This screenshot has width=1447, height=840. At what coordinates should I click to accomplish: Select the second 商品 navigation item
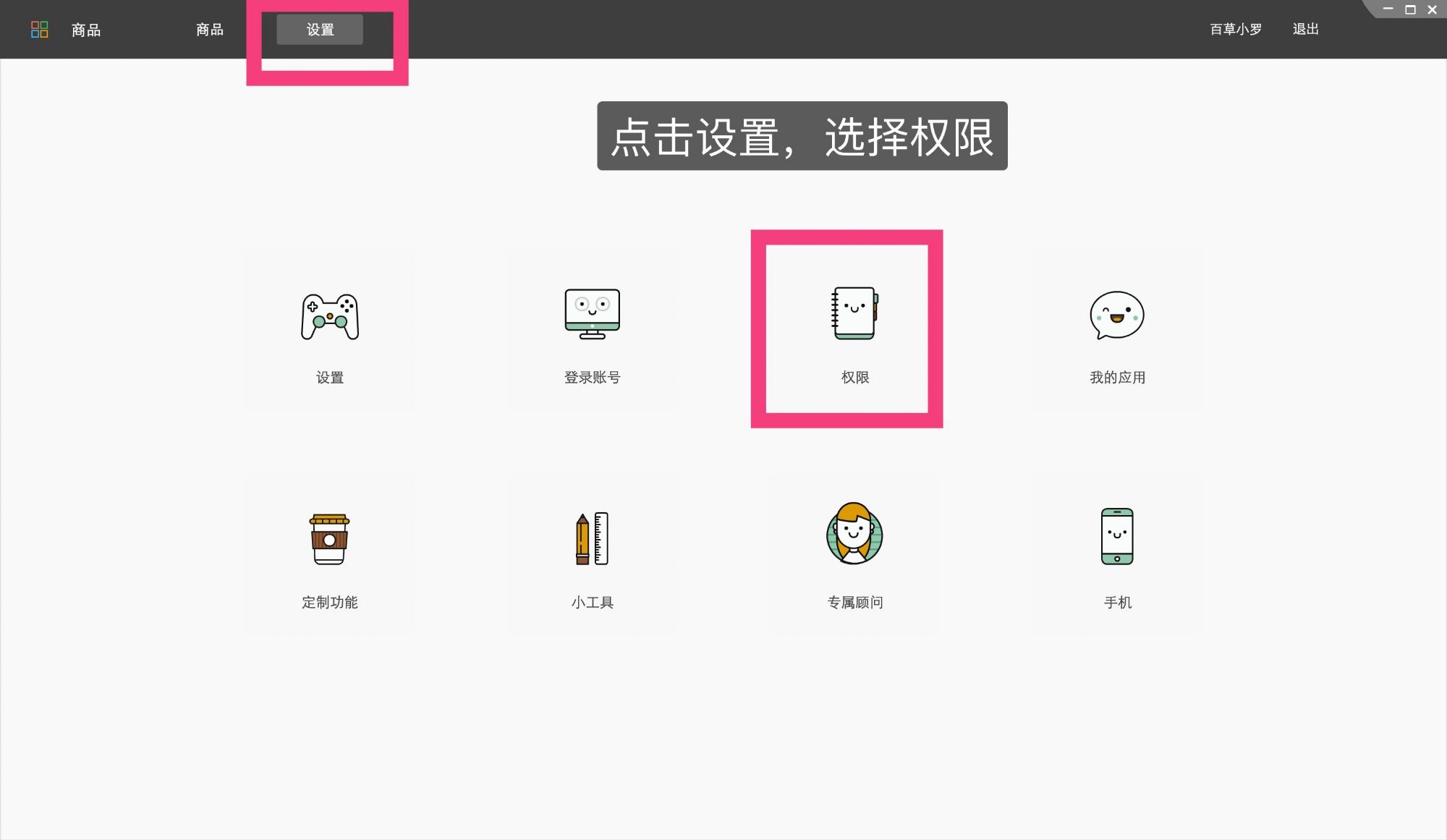[208, 30]
